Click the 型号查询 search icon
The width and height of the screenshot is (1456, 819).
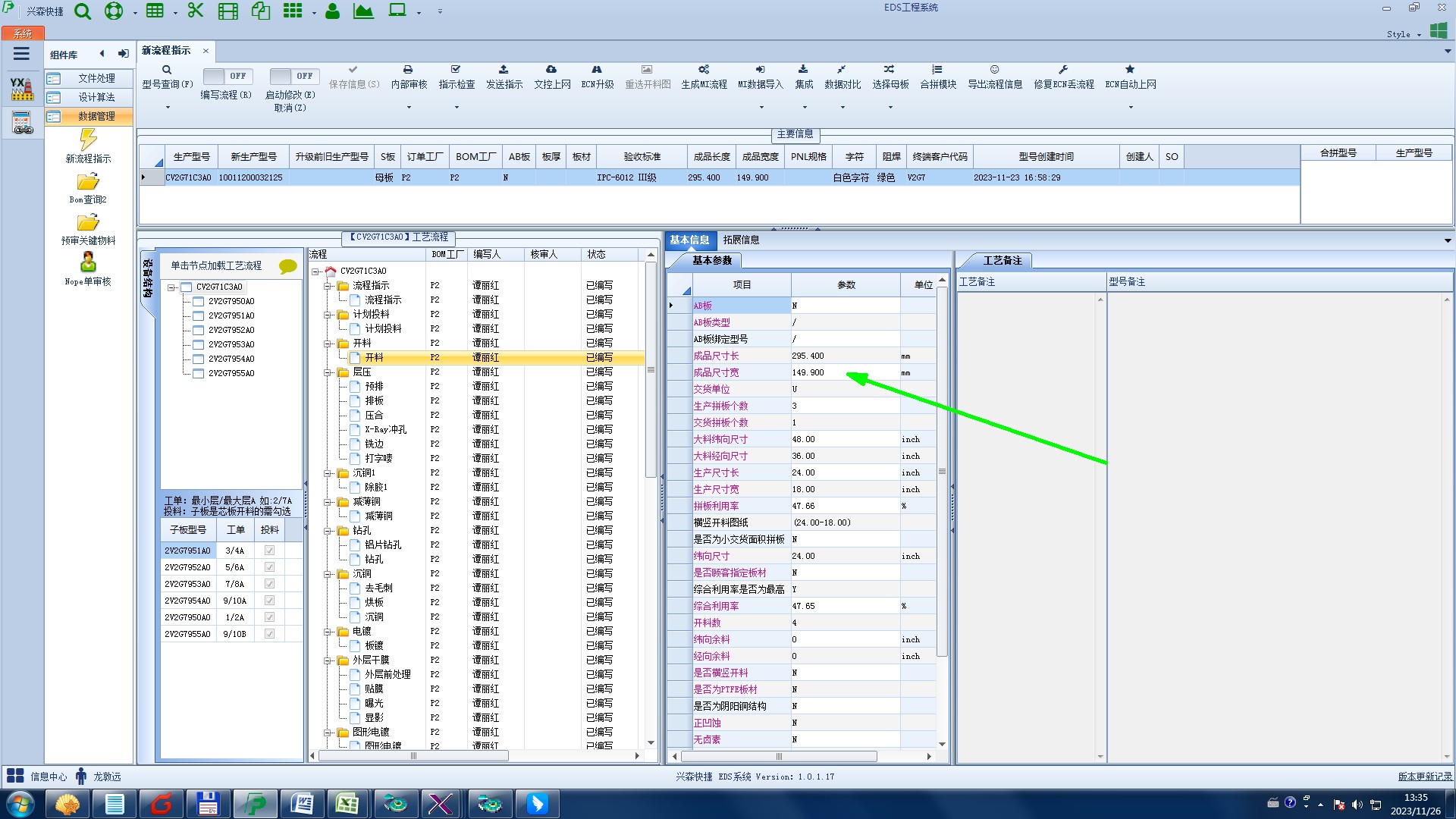point(167,70)
